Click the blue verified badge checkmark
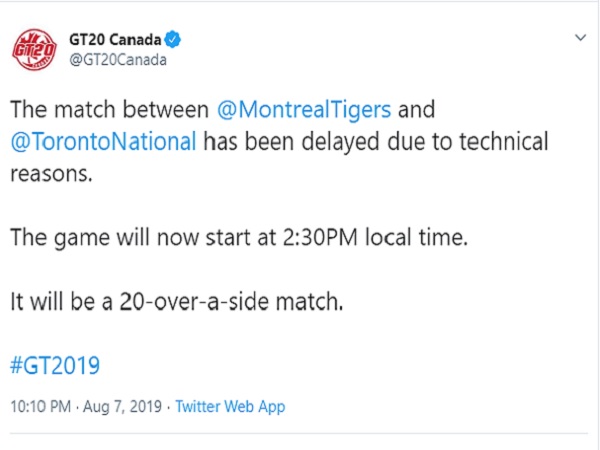Screen dimensions: 600x450 (x=173, y=40)
